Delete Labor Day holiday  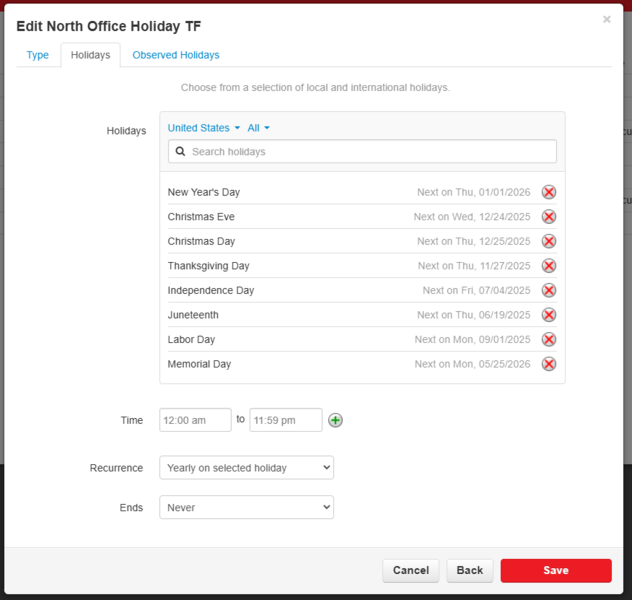549,340
